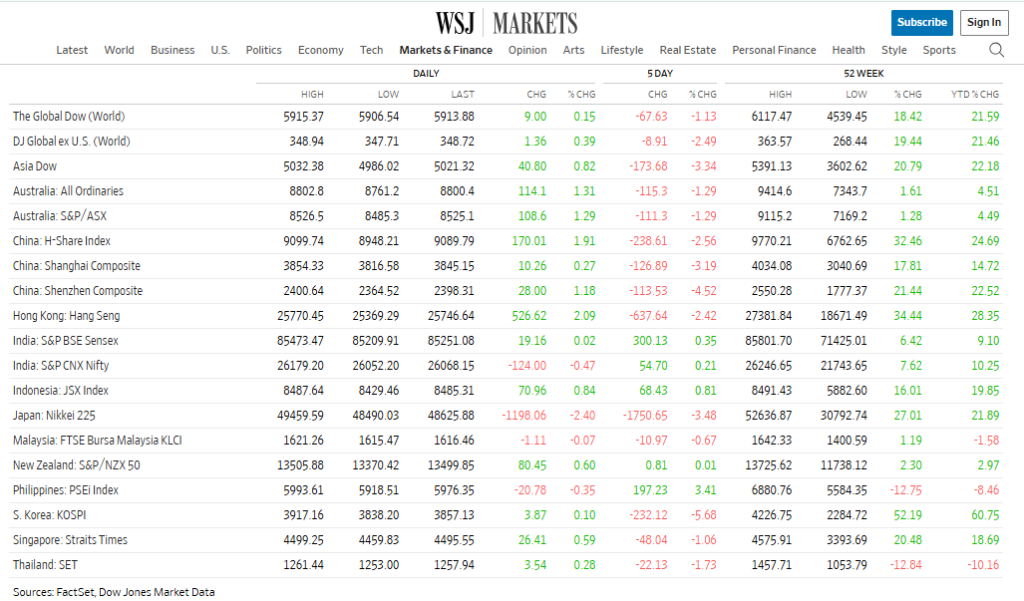The height and width of the screenshot is (601, 1024).
Task: Click the Thailand: SET index link
Action: [48, 565]
